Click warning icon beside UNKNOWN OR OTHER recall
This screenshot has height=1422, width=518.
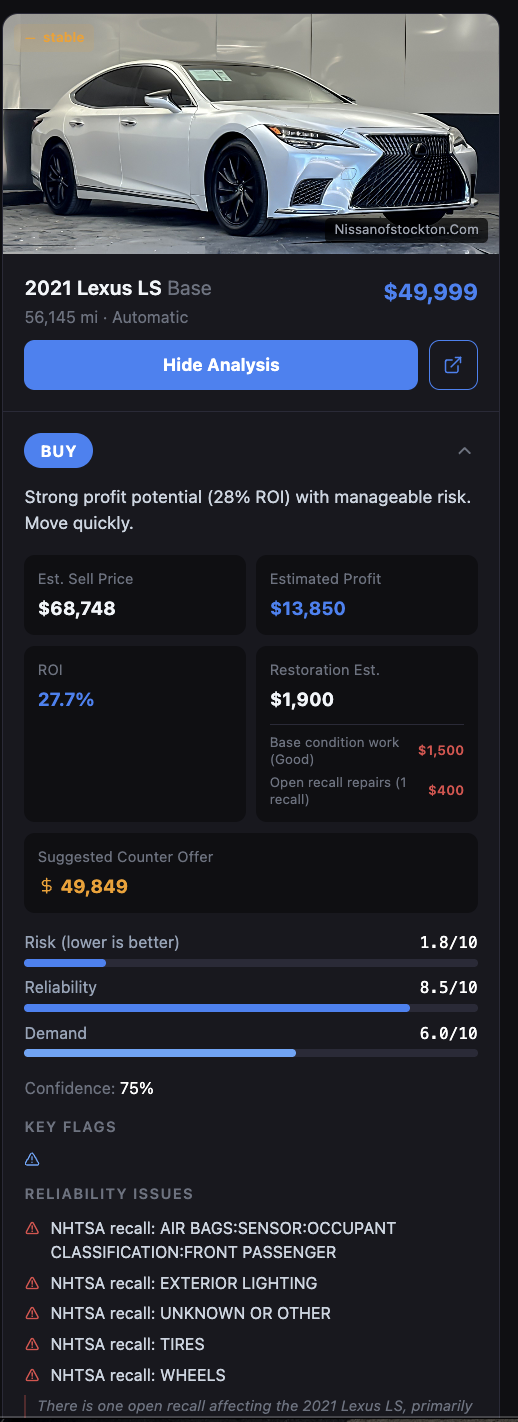[32, 1314]
